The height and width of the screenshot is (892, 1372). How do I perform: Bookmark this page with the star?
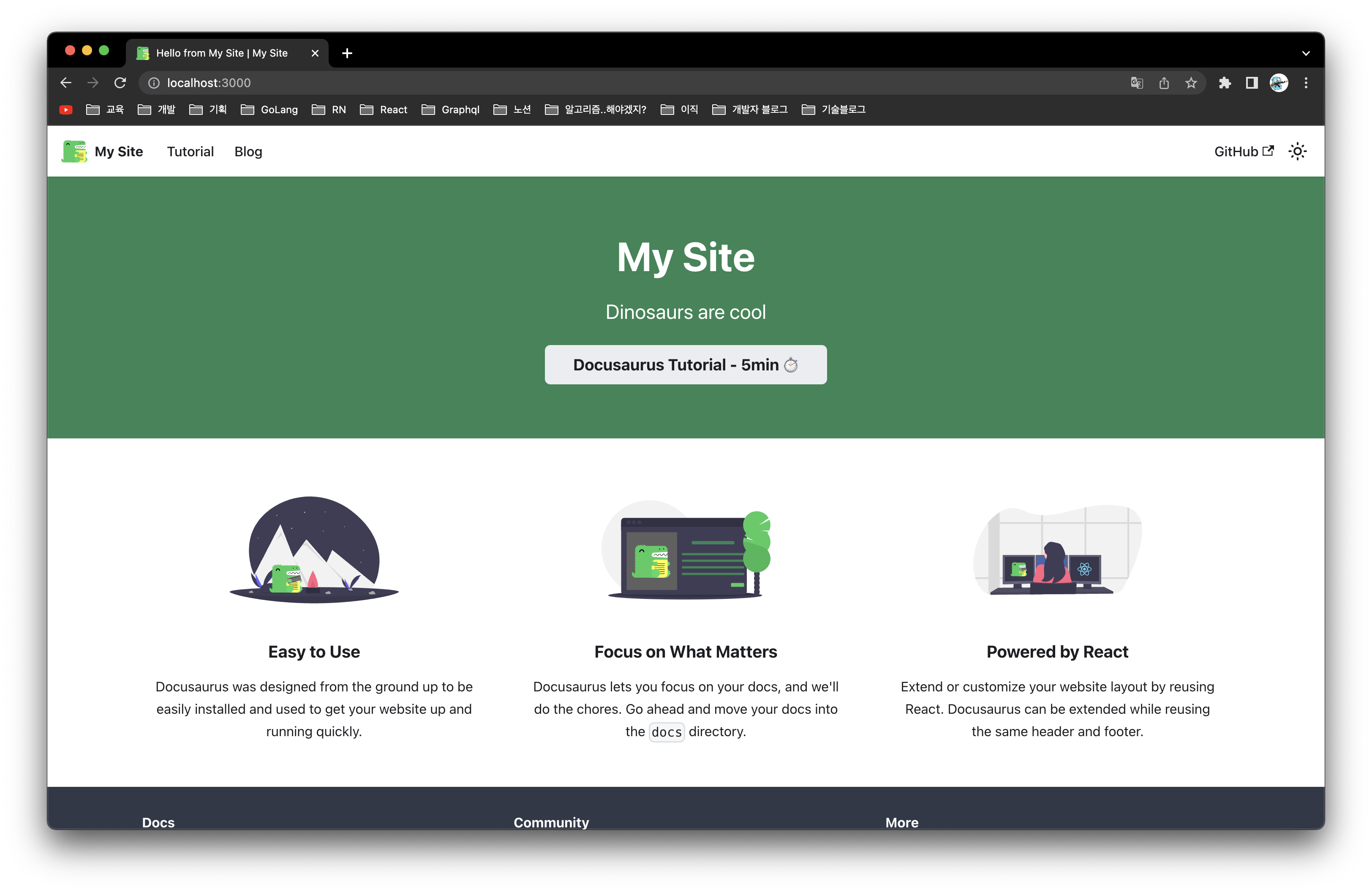tap(1191, 83)
